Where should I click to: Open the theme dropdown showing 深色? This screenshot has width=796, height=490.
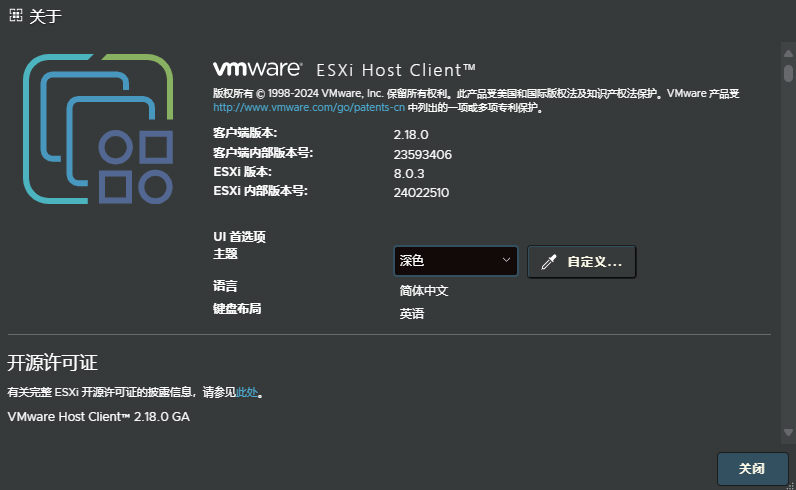pyautogui.click(x=456, y=261)
